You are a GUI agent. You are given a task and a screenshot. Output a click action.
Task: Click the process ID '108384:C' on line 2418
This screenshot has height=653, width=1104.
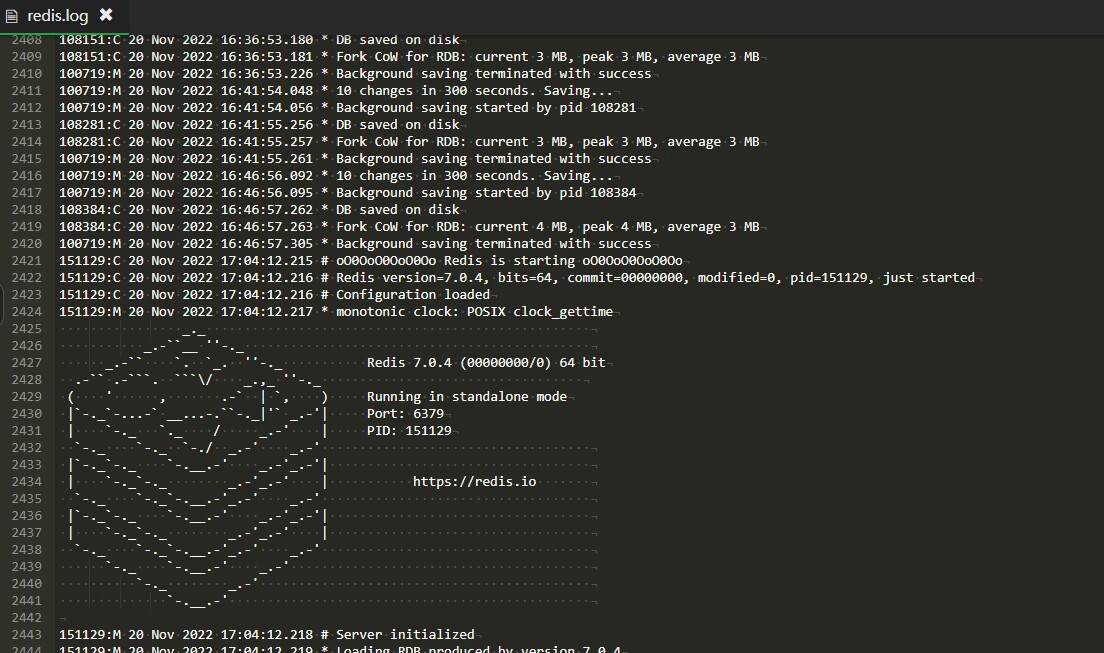point(89,210)
